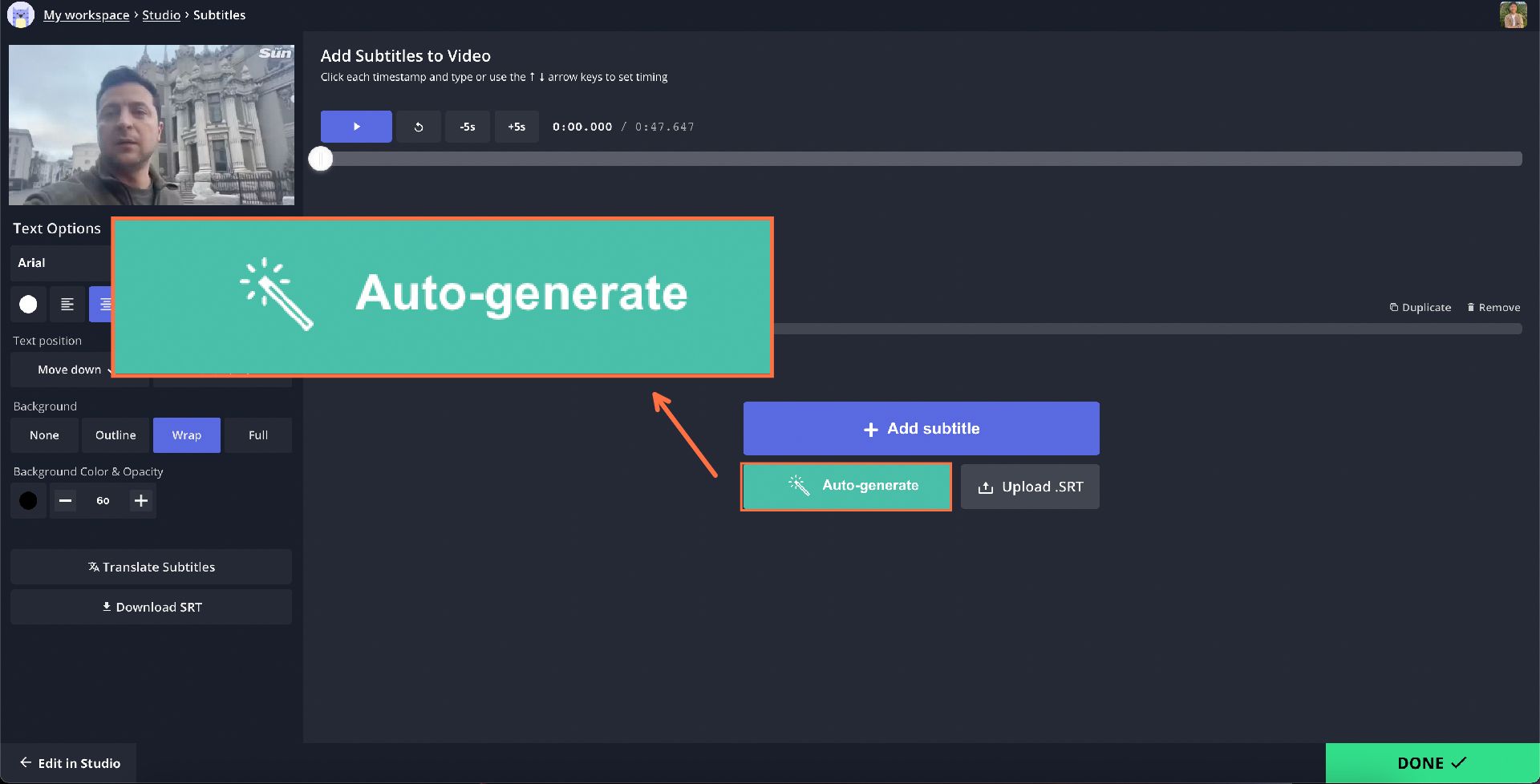Click the small Auto-generate button beside Upload .SRT
Screen dimensions: 1540x784
point(846,487)
